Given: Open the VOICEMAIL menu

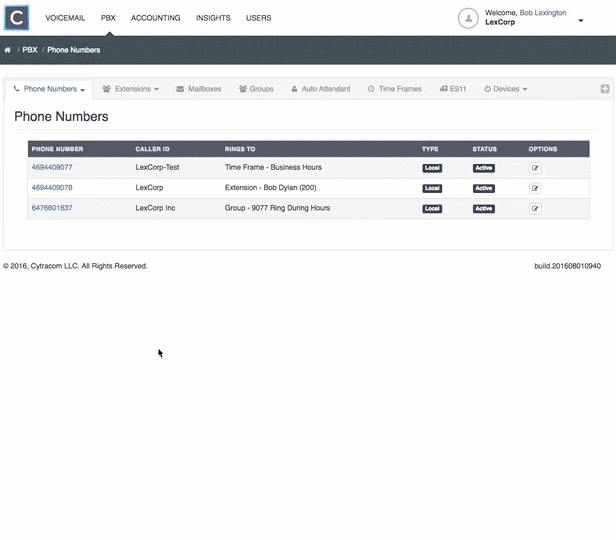Looking at the screenshot, I should 65,18.
